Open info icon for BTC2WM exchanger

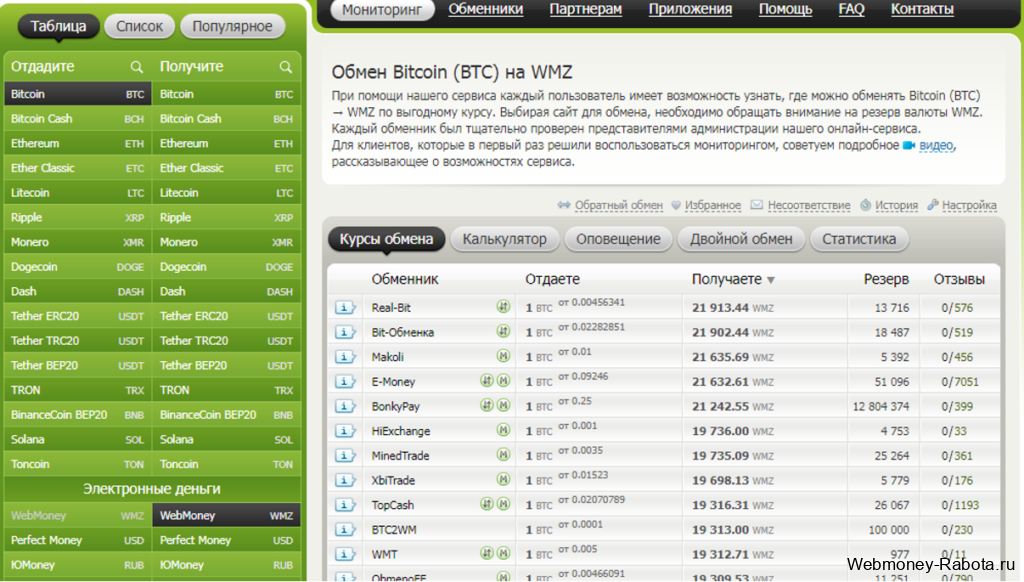click(x=345, y=530)
